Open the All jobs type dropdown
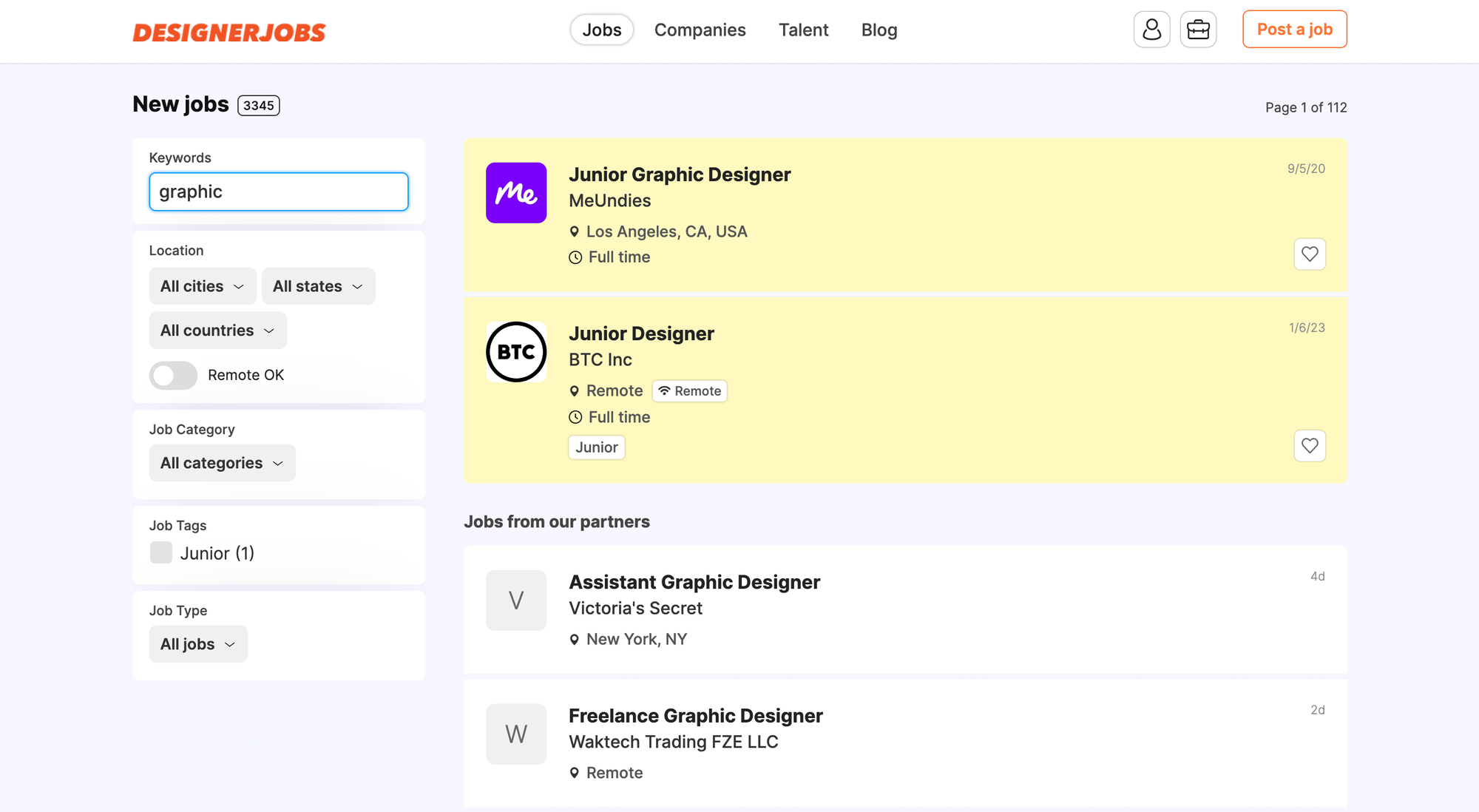Viewport: 1479px width, 812px height. 197,644
